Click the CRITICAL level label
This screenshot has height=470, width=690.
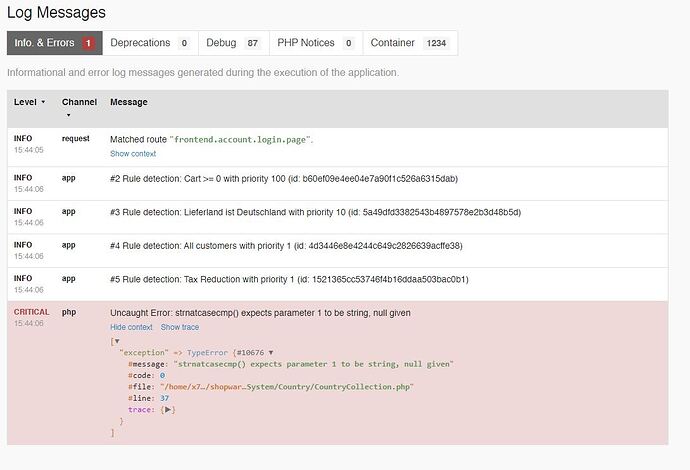pyautogui.click(x=31, y=312)
